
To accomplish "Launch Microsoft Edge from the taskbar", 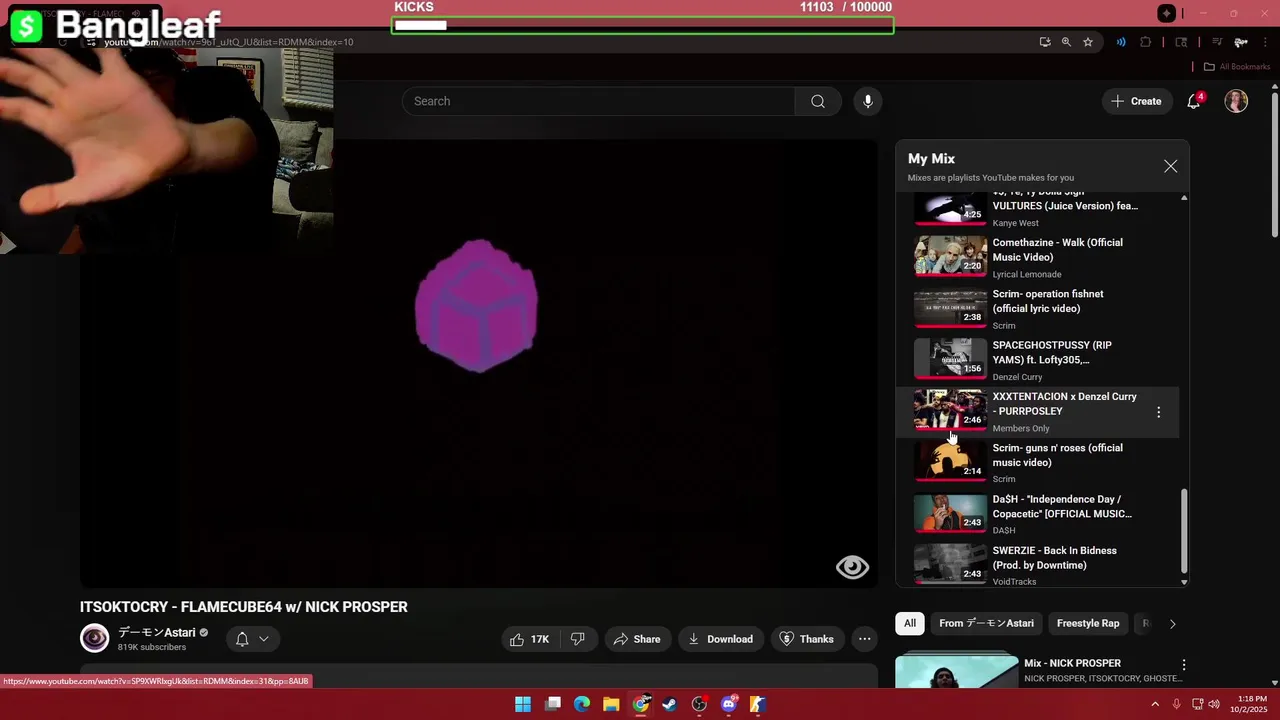I will (x=582, y=704).
